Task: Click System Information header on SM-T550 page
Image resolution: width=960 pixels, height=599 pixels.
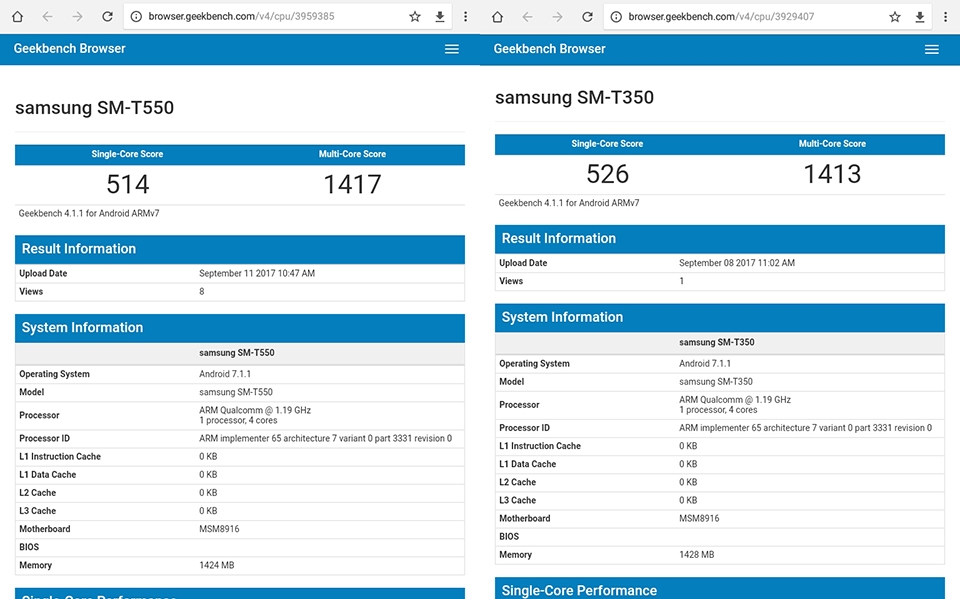Action: pos(240,328)
